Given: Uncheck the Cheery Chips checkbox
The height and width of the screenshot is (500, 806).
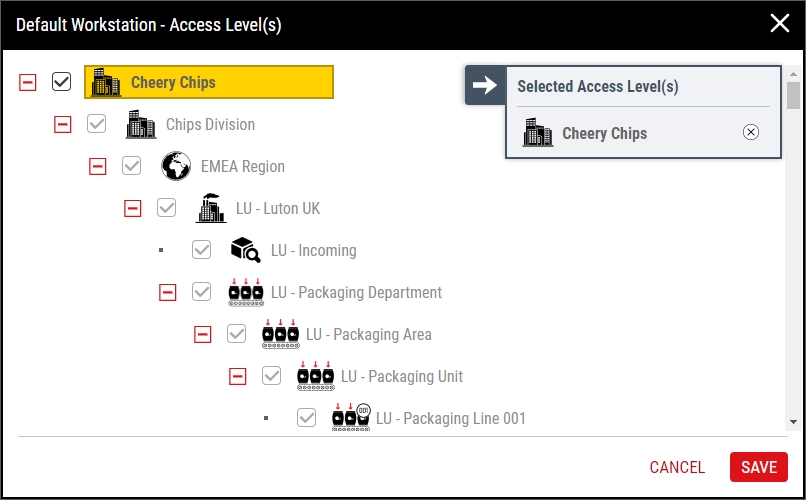Looking at the screenshot, I should coord(62,82).
